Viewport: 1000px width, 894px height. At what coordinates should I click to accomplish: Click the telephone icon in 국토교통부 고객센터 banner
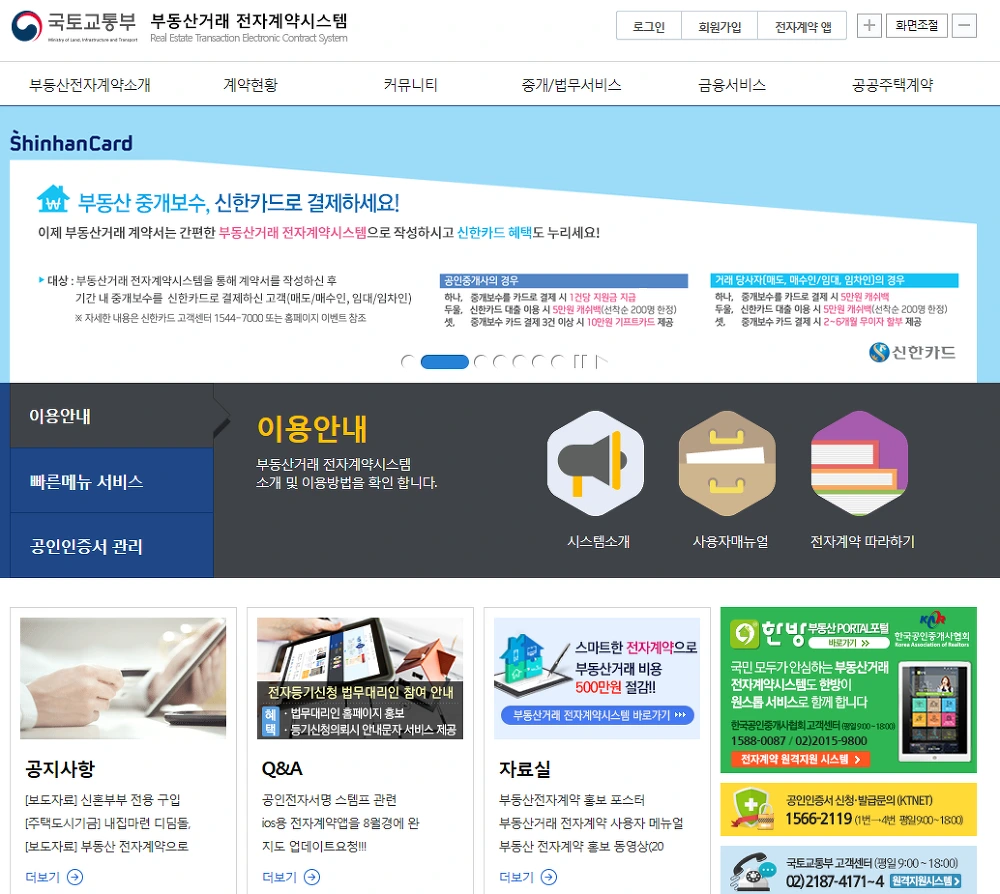click(x=753, y=872)
